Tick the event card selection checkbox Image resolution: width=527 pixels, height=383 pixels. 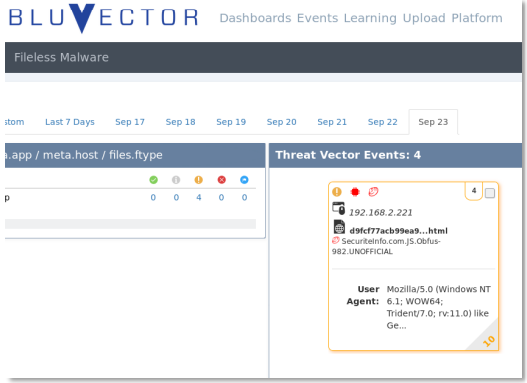click(490, 193)
